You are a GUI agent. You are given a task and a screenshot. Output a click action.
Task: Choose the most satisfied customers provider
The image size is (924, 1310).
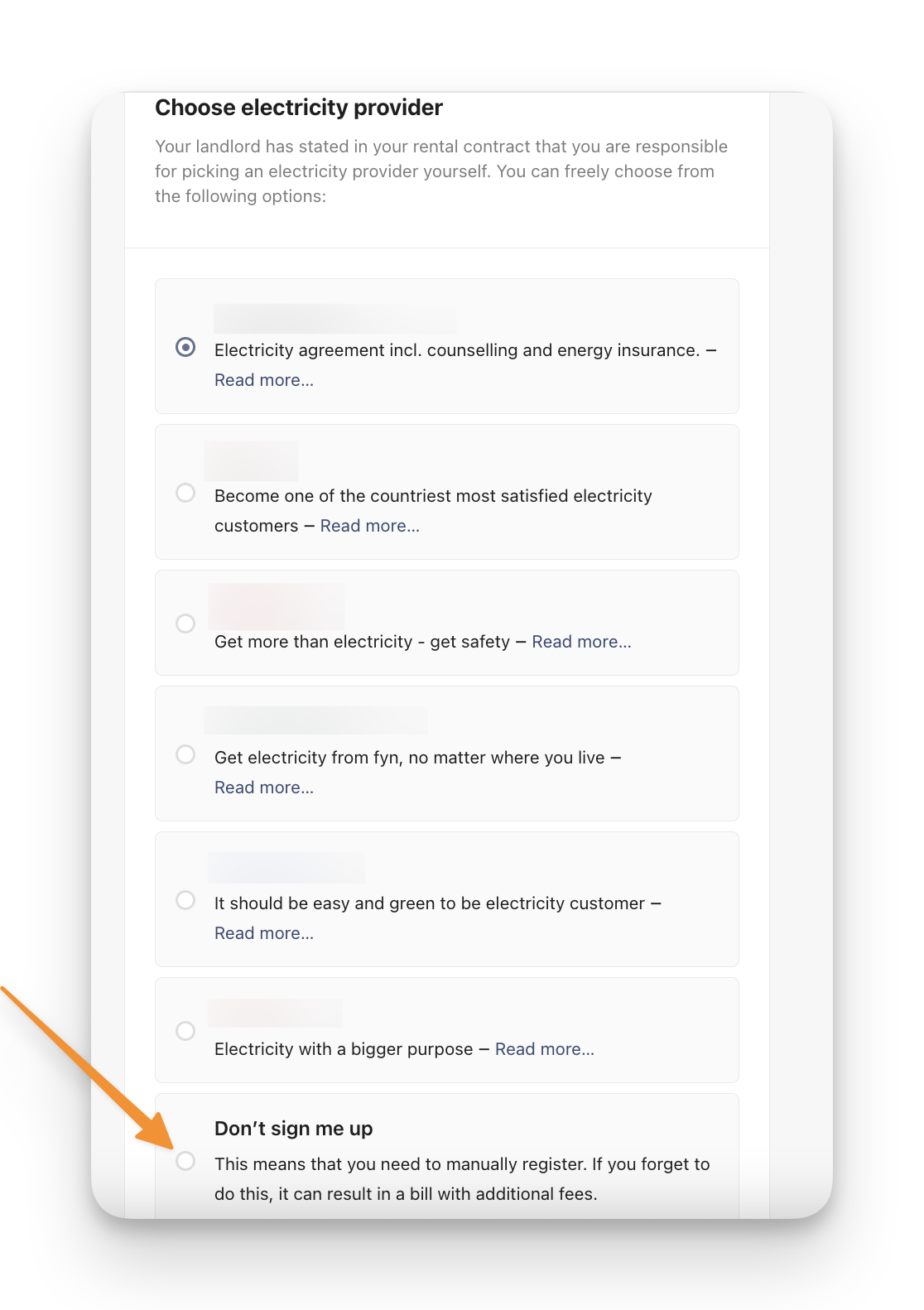[185, 493]
